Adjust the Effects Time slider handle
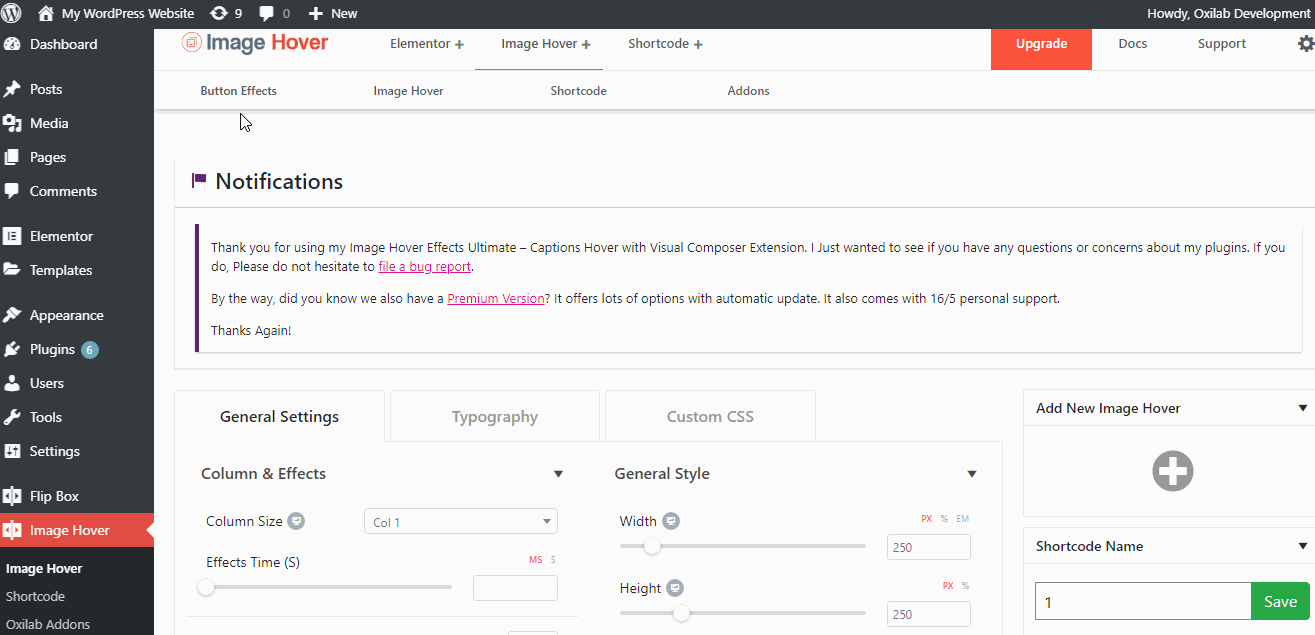 tap(206, 587)
